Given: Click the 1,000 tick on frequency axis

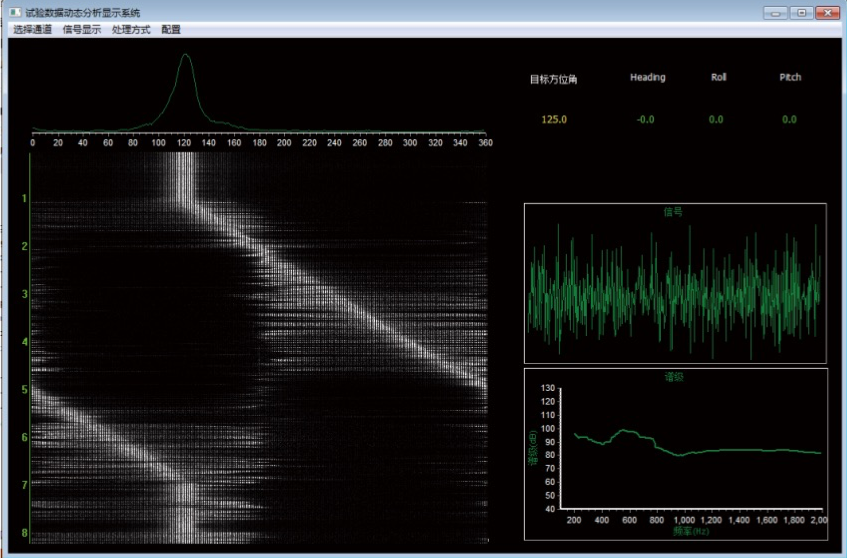Looking at the screenshot, I should [684, 520].
